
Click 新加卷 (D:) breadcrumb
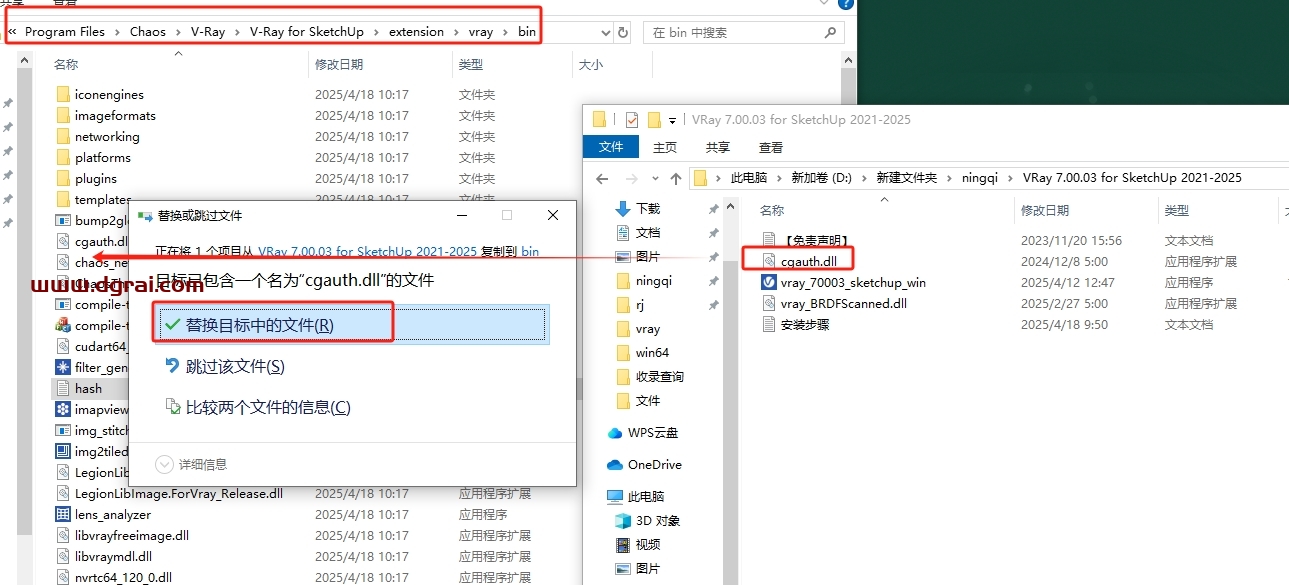821,178
